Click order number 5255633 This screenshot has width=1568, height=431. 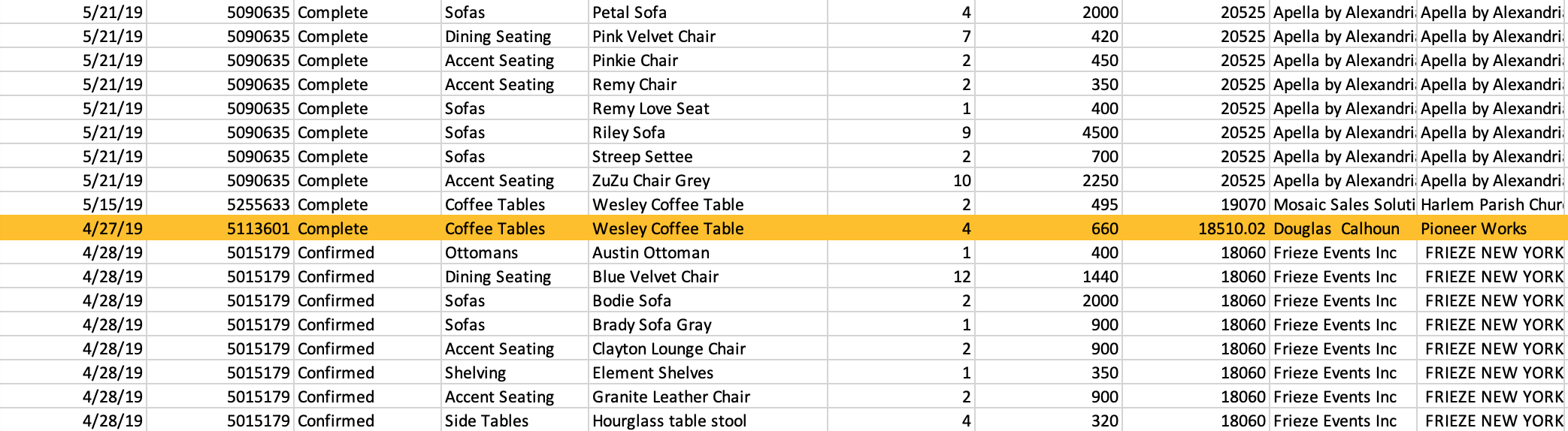pos(258,204)
